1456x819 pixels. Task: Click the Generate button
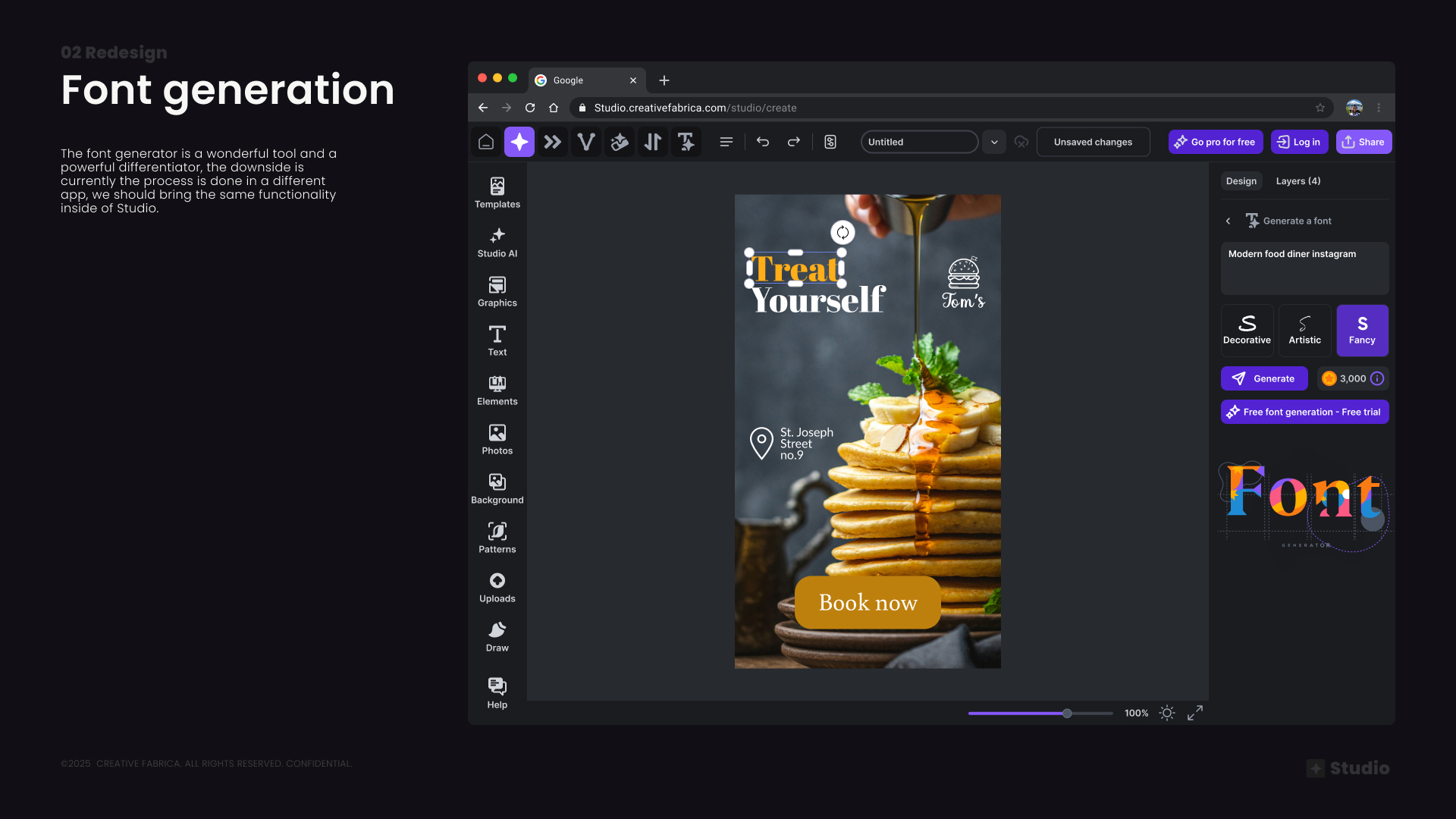[x=1264, y=378]
